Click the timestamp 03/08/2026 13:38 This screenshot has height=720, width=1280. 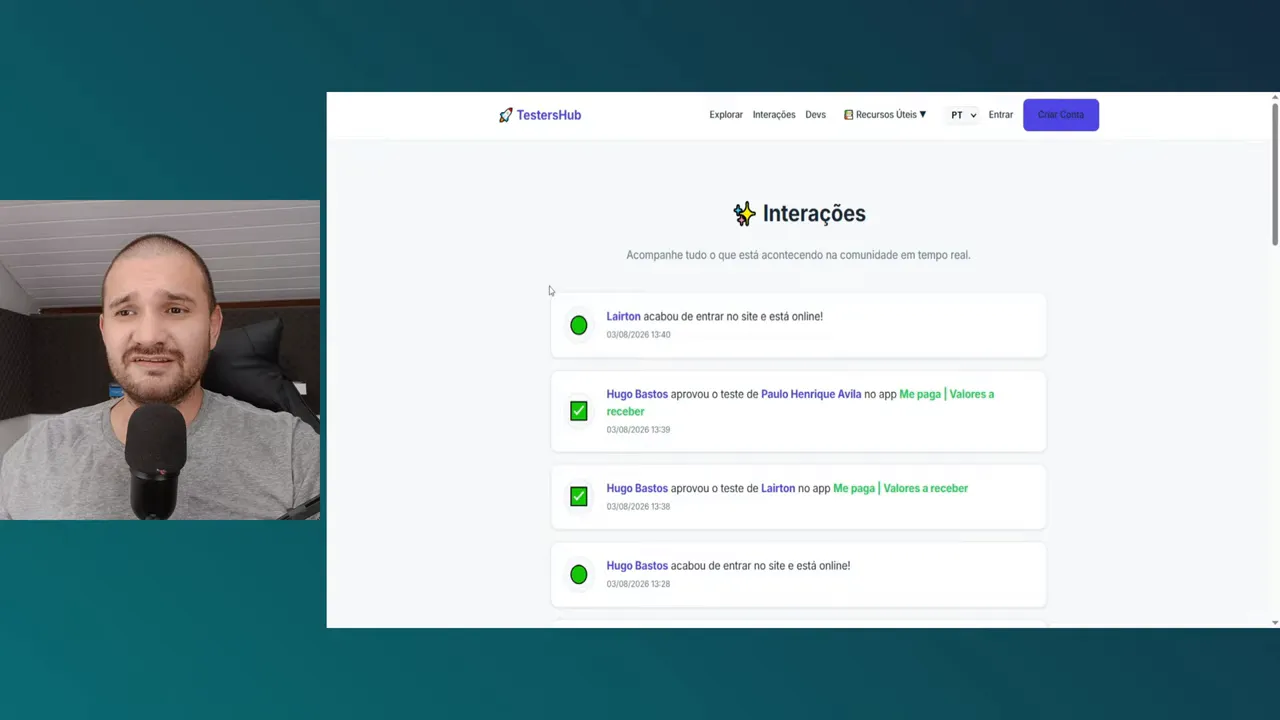[x=638, y=507]
